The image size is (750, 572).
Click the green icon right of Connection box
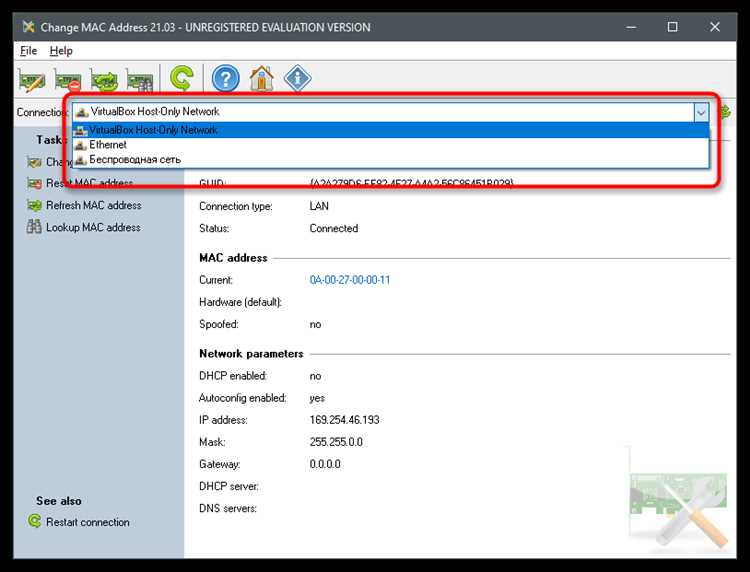tap(725, 112)
